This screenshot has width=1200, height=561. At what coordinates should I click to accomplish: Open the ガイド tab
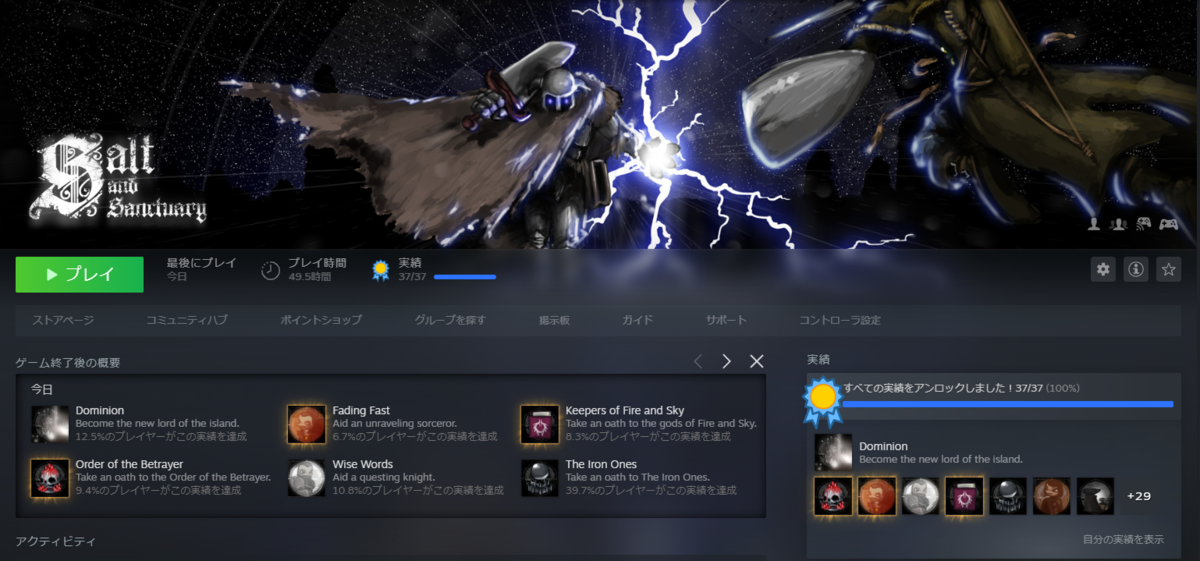click(x=637, y=320)
